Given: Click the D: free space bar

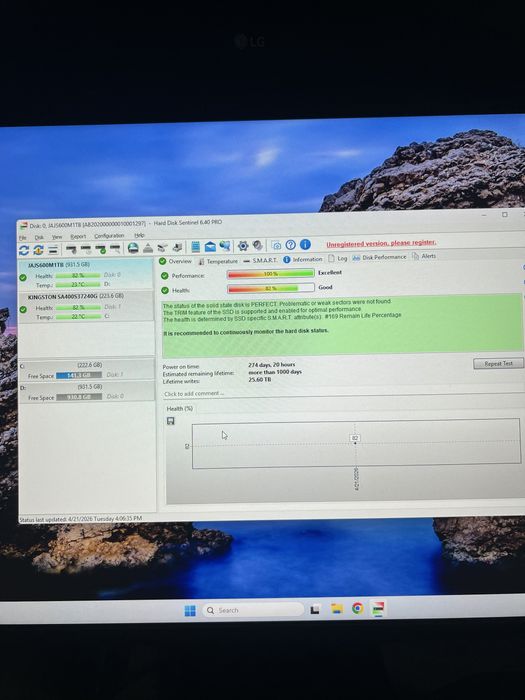Looking at the screenshot, I should tap(79, 397).
